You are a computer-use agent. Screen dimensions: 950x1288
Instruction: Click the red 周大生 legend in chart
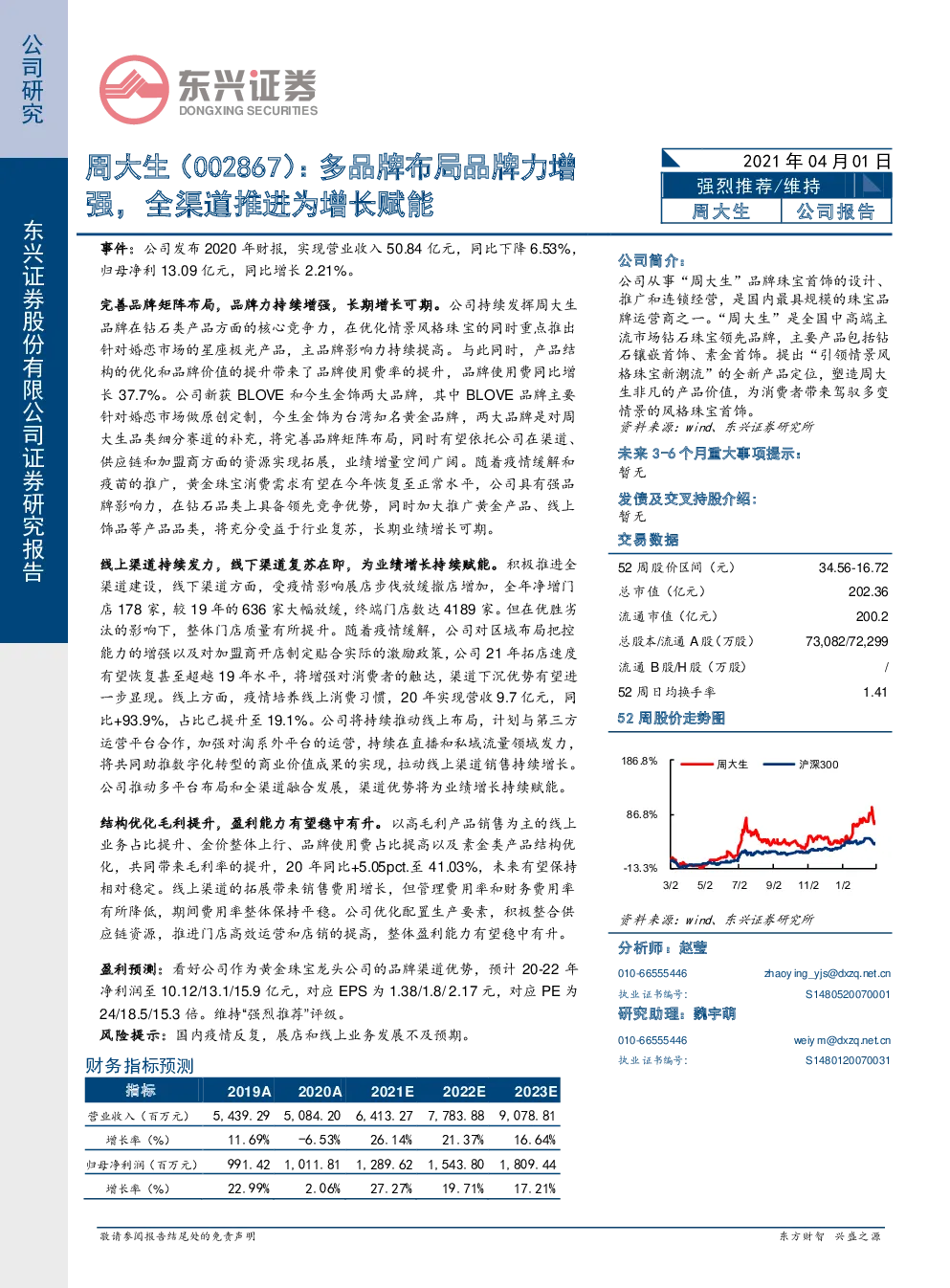pyautogui.click(x=715, y=765)
